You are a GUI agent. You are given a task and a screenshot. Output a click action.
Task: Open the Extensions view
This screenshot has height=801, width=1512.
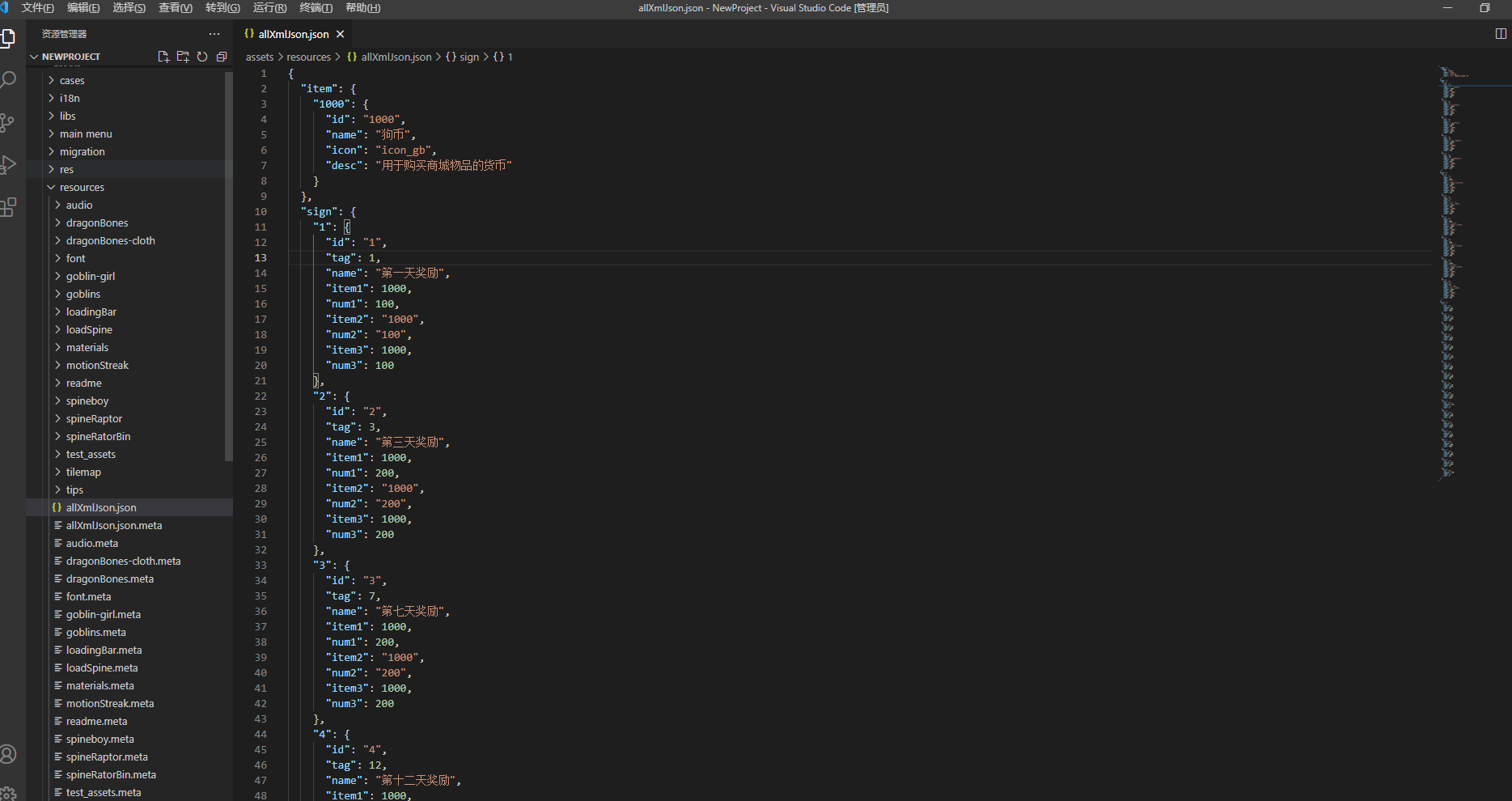coord(8,208)
